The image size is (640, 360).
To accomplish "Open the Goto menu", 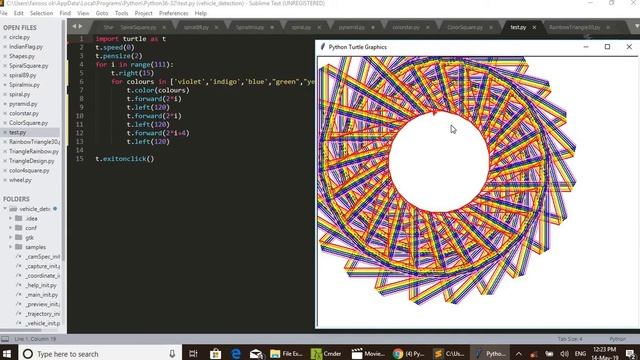I will (102, 13).
